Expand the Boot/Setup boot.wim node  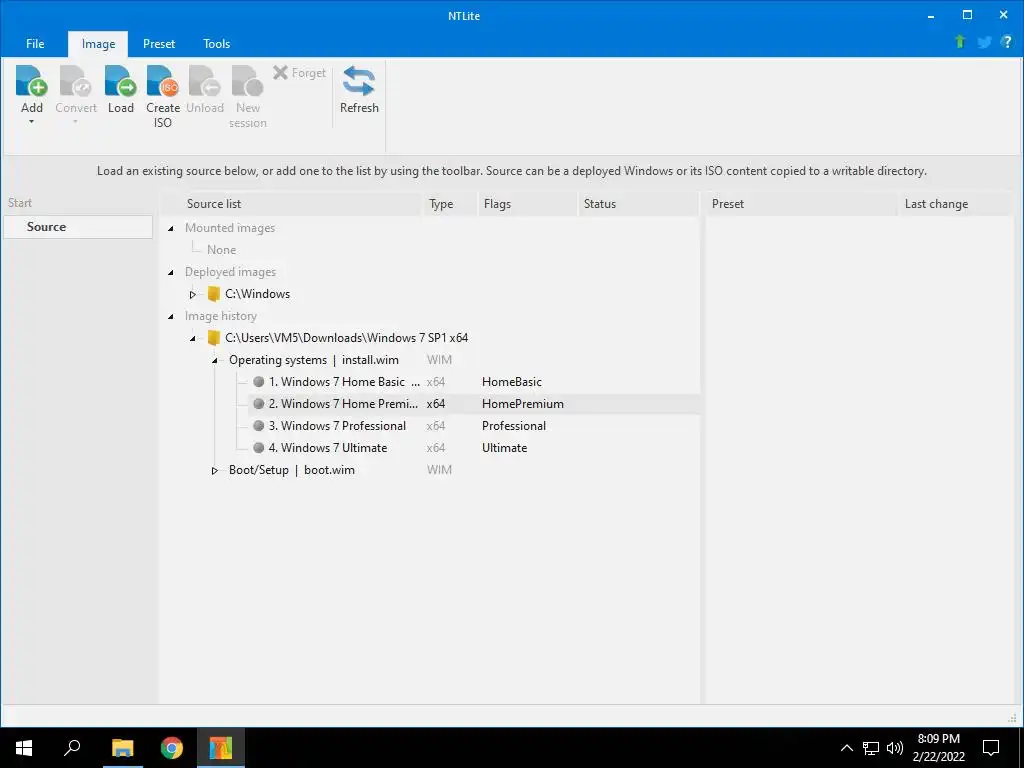point(215,470)
